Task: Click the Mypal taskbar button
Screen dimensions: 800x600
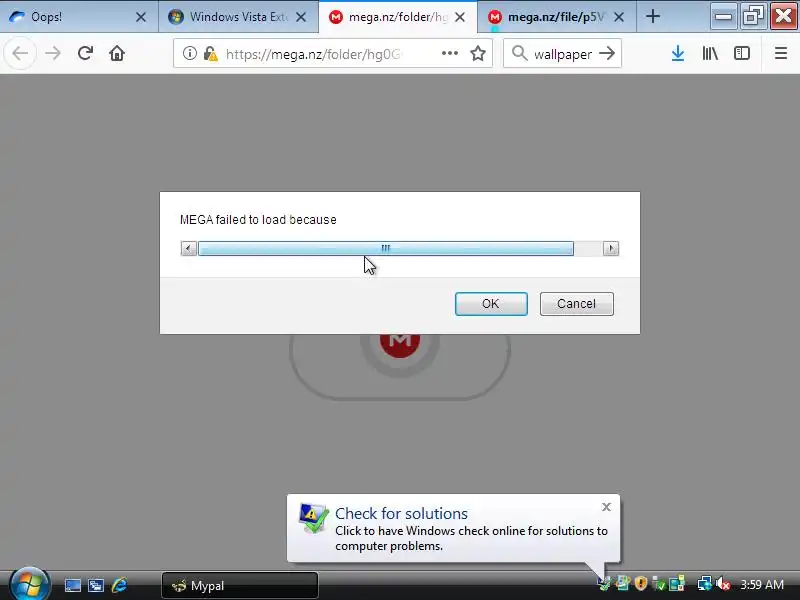Action: tap(240, 585)
